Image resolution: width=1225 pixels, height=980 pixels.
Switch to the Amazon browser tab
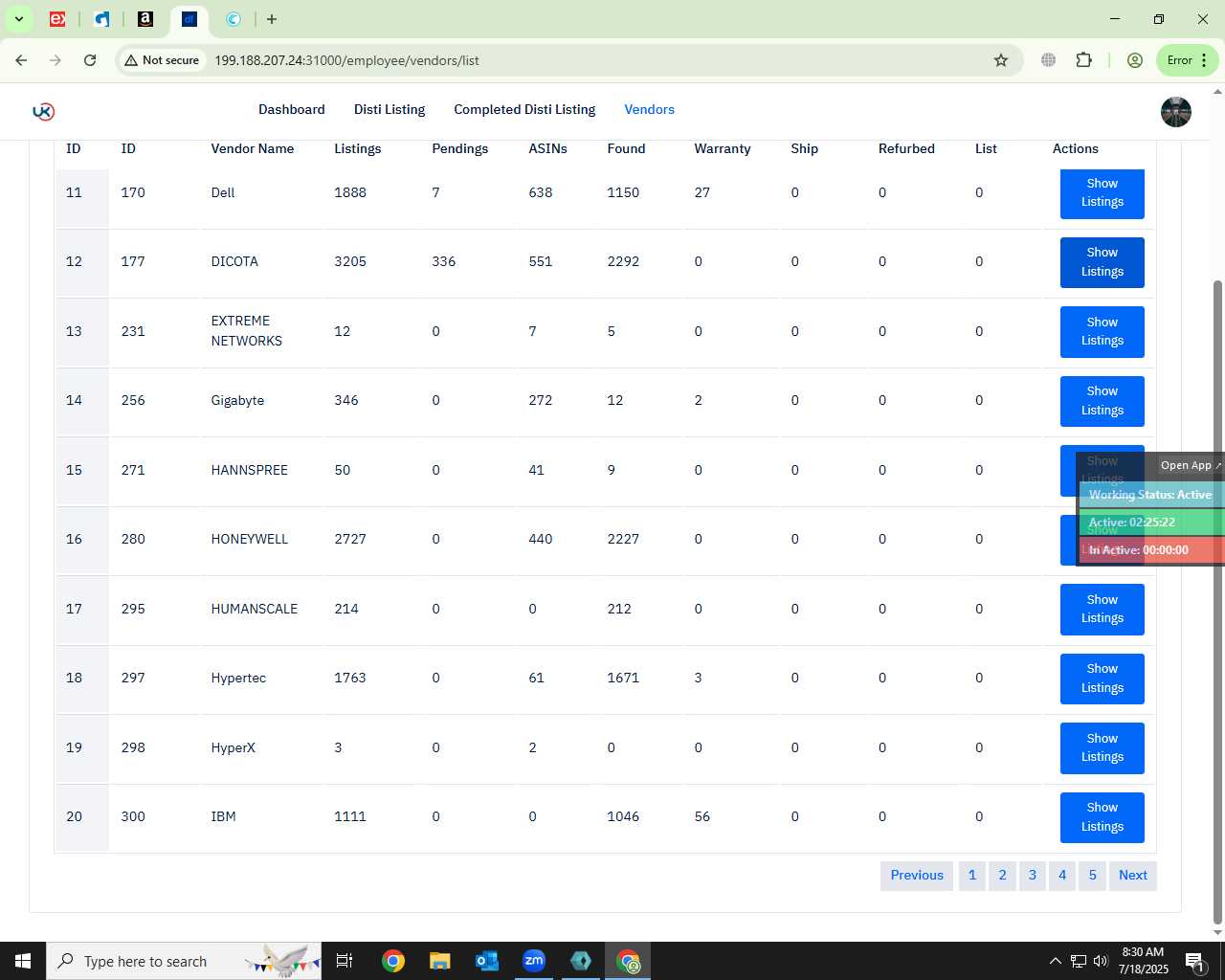(145, 19)
